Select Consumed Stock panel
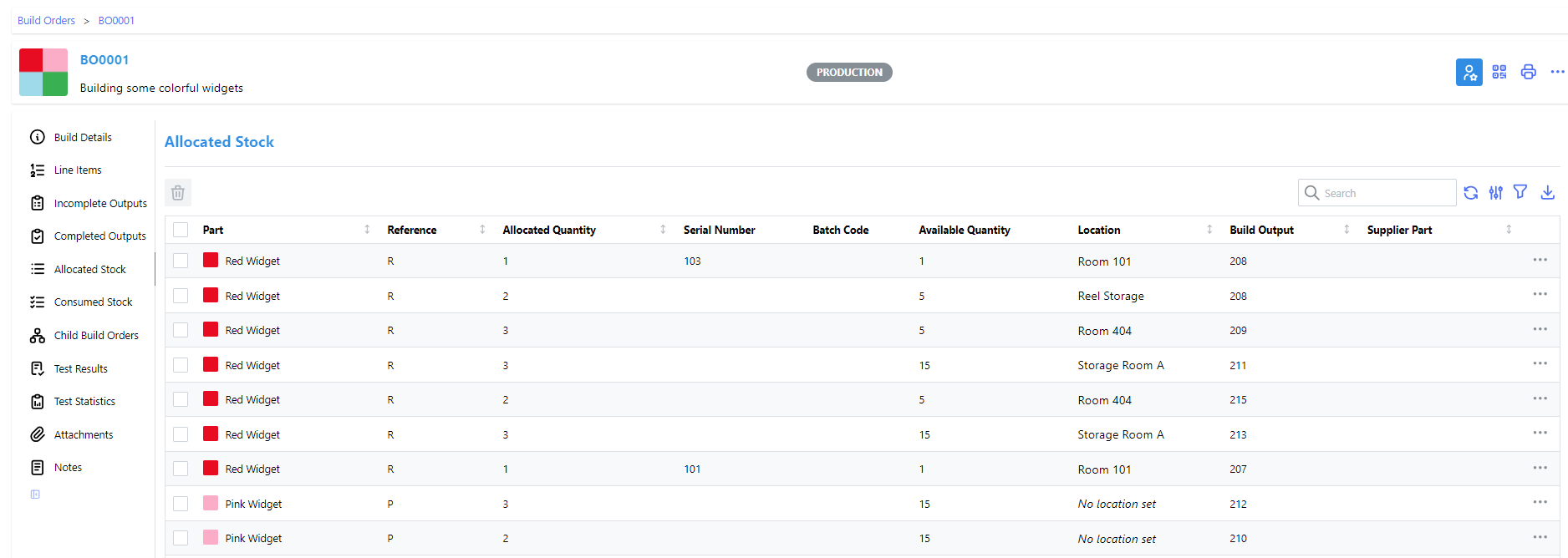Image resolution: width=1568 pixels, height=558 pixels. [93, 302]
